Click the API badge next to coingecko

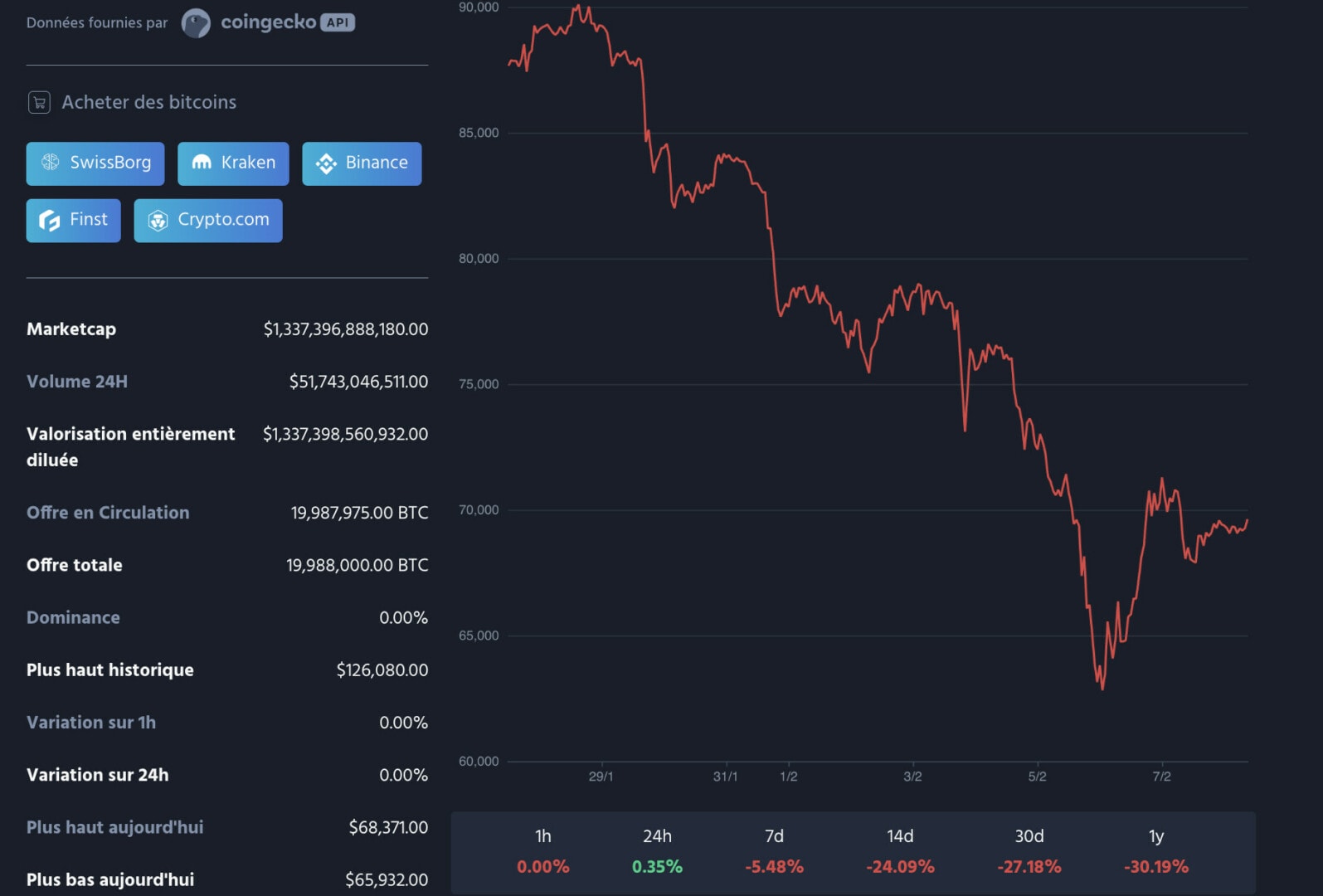coord(335,22)
